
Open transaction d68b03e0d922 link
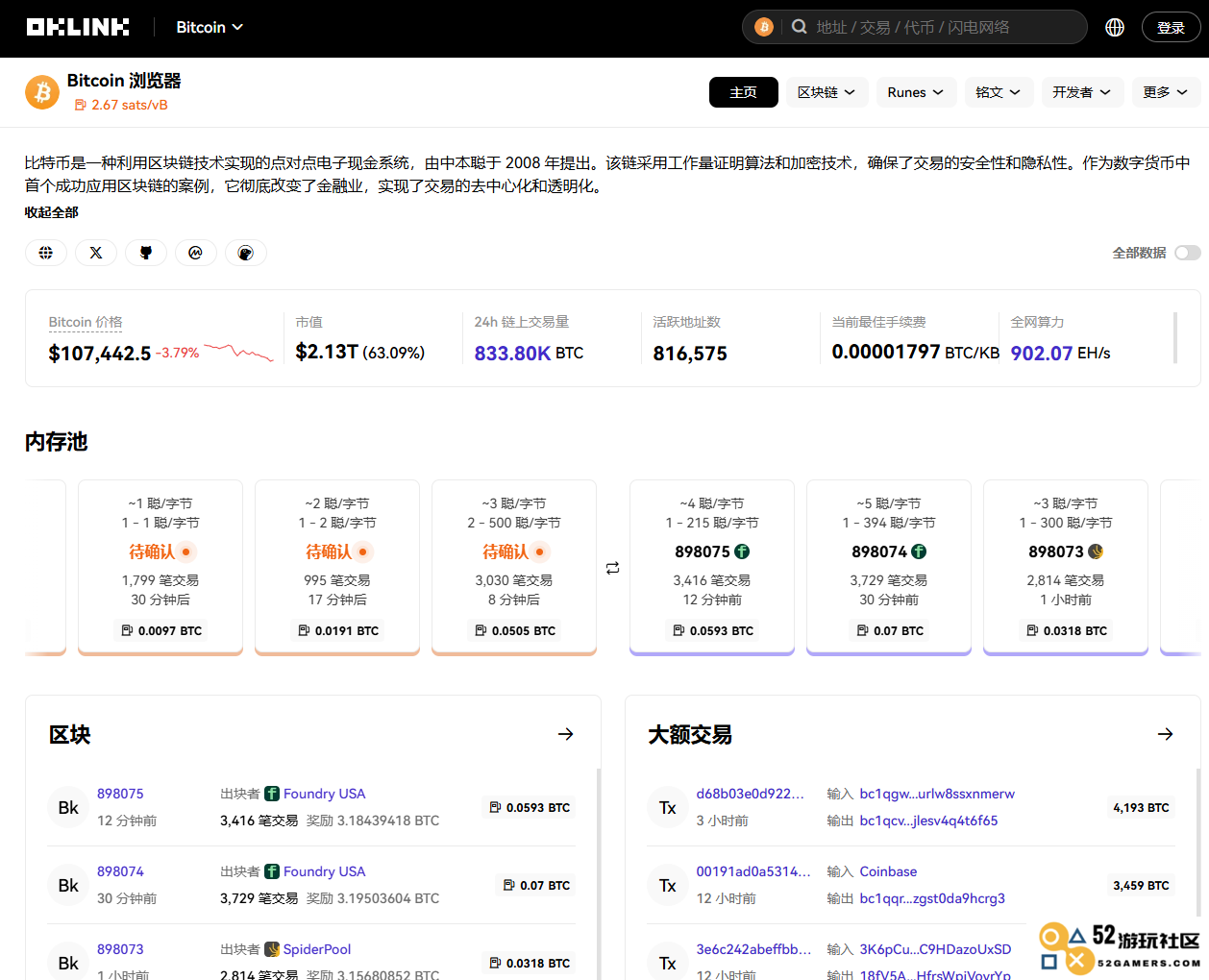point(751,794)
